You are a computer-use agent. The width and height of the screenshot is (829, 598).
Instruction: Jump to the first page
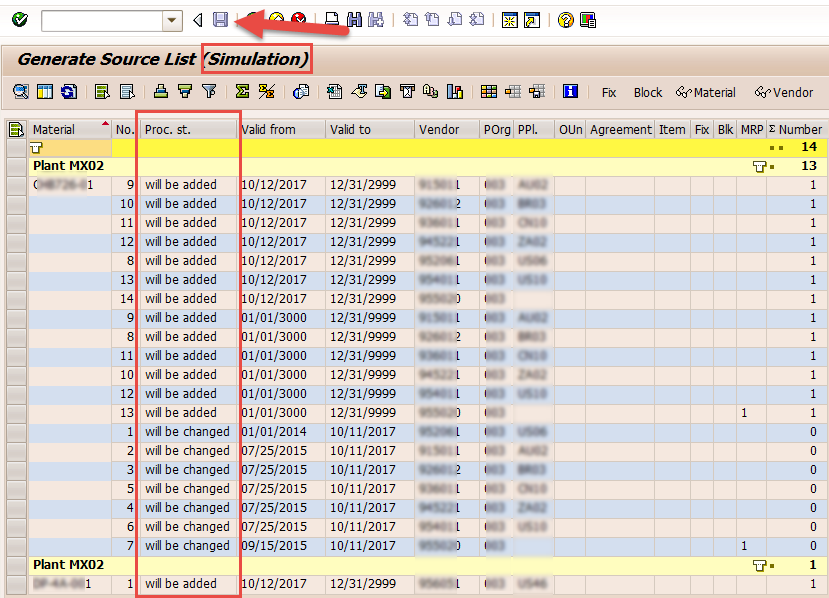(x=410, y=20)
